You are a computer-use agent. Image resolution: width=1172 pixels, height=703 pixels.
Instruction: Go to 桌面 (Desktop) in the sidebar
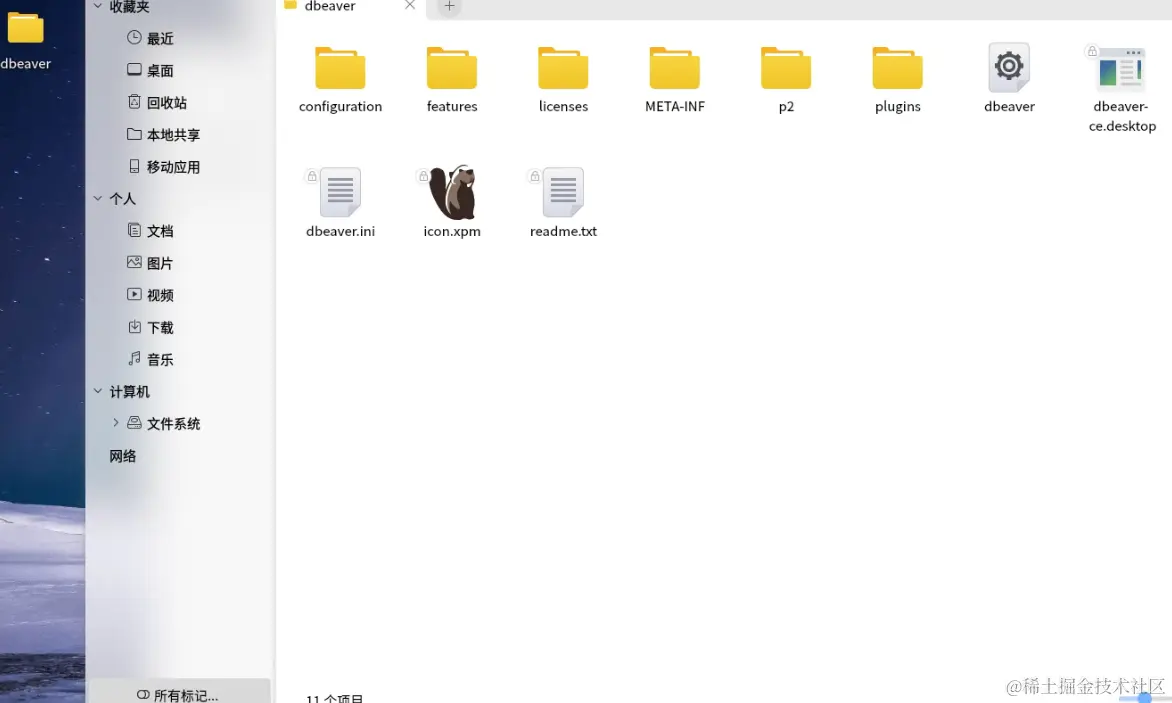pos(149,70)
